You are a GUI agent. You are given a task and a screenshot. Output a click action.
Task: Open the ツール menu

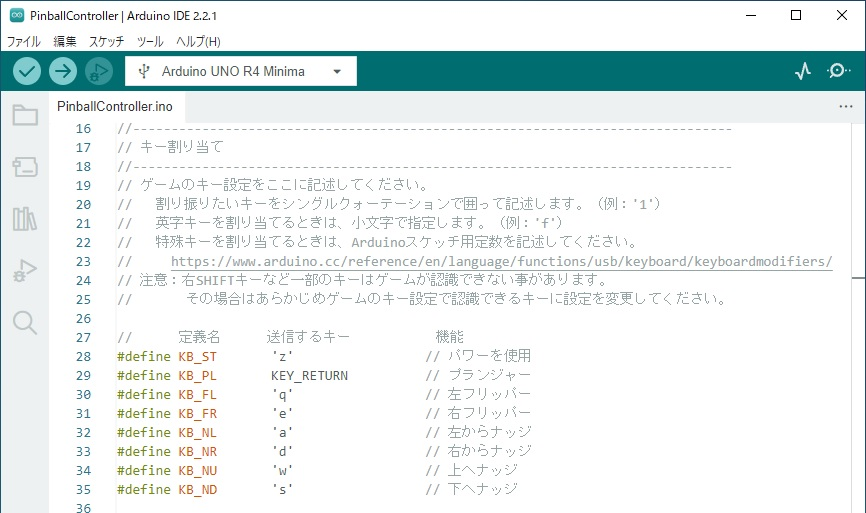pos(150,42)
